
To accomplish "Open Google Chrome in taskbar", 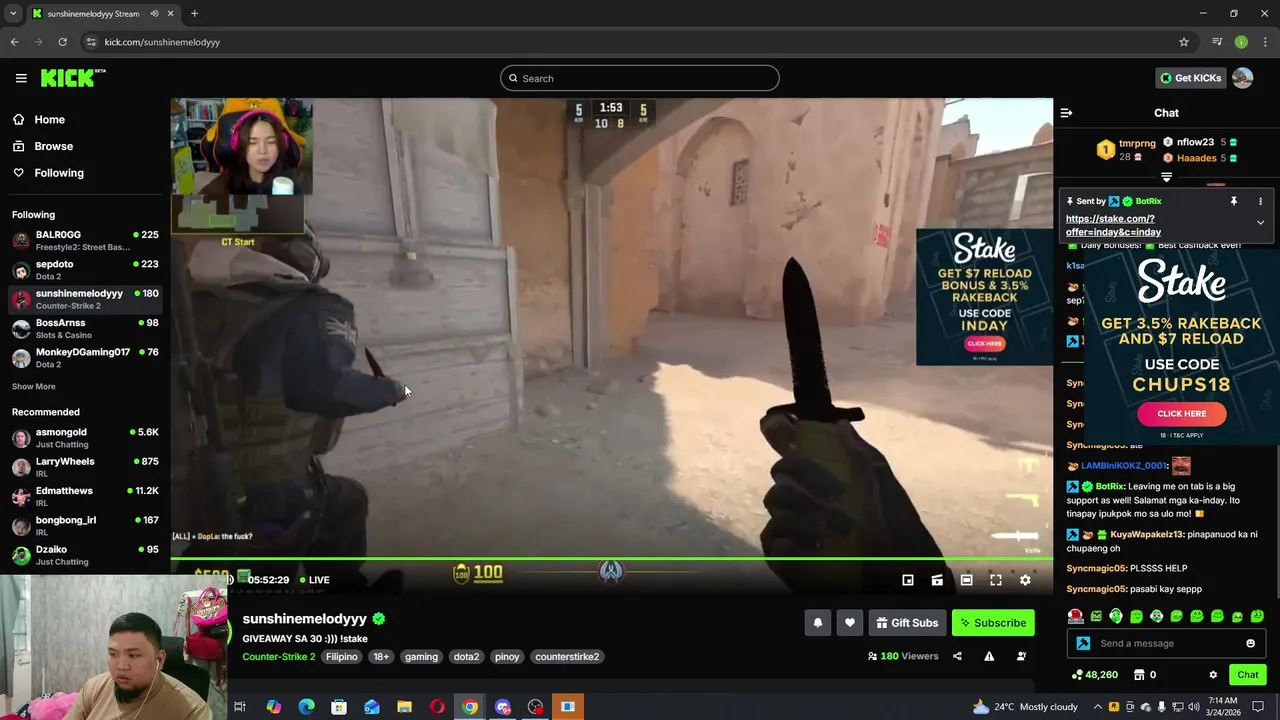I will (470, 707).
